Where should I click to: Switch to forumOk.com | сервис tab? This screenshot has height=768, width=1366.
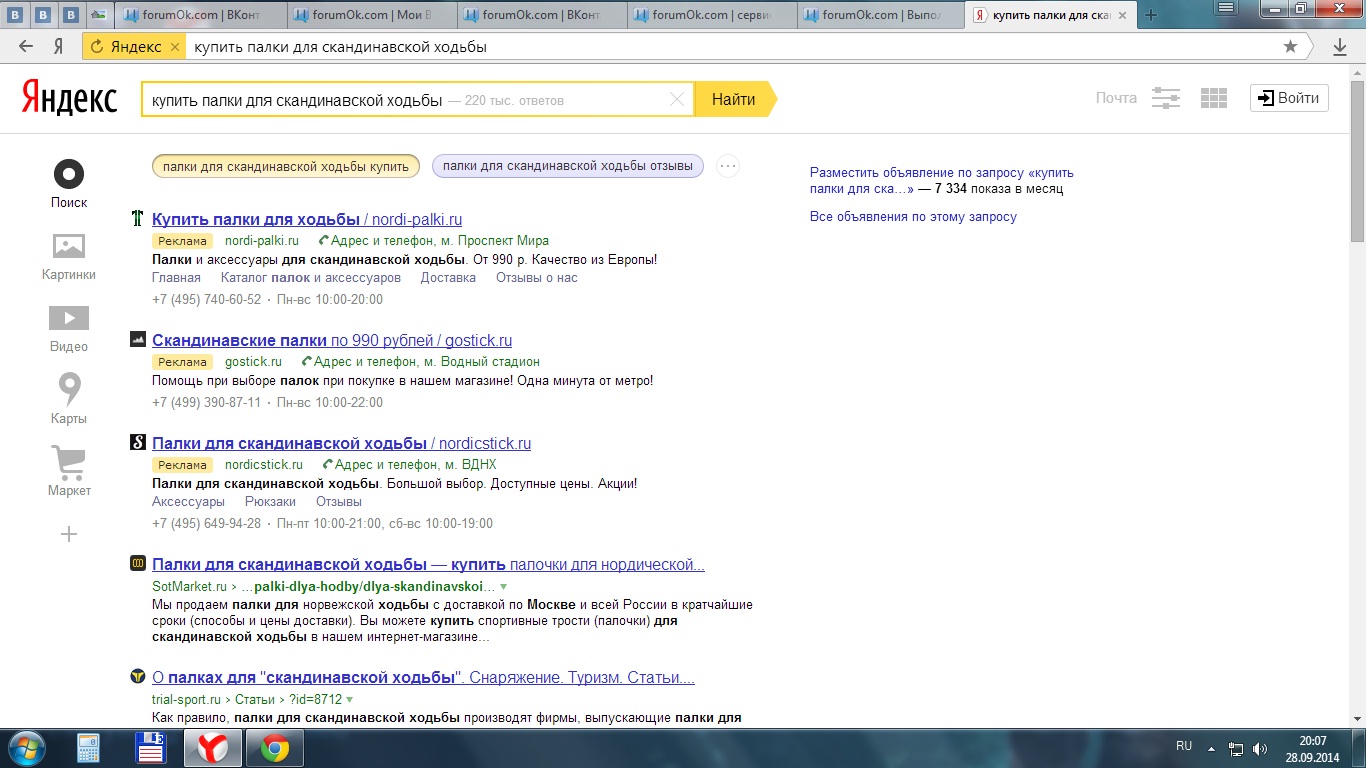click(x=713, y=15)
